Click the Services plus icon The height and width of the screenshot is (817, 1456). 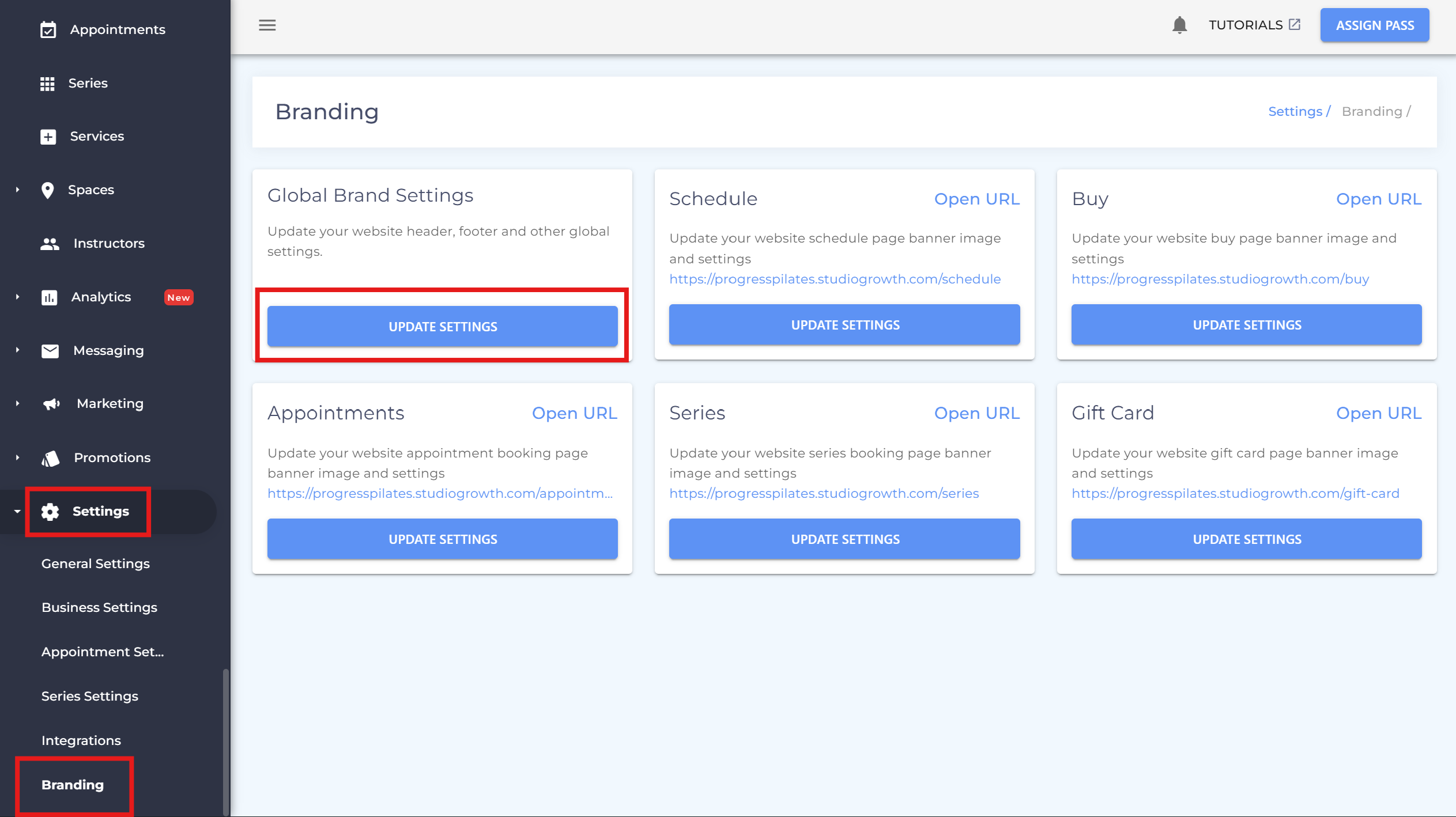(x=48, y=137)
